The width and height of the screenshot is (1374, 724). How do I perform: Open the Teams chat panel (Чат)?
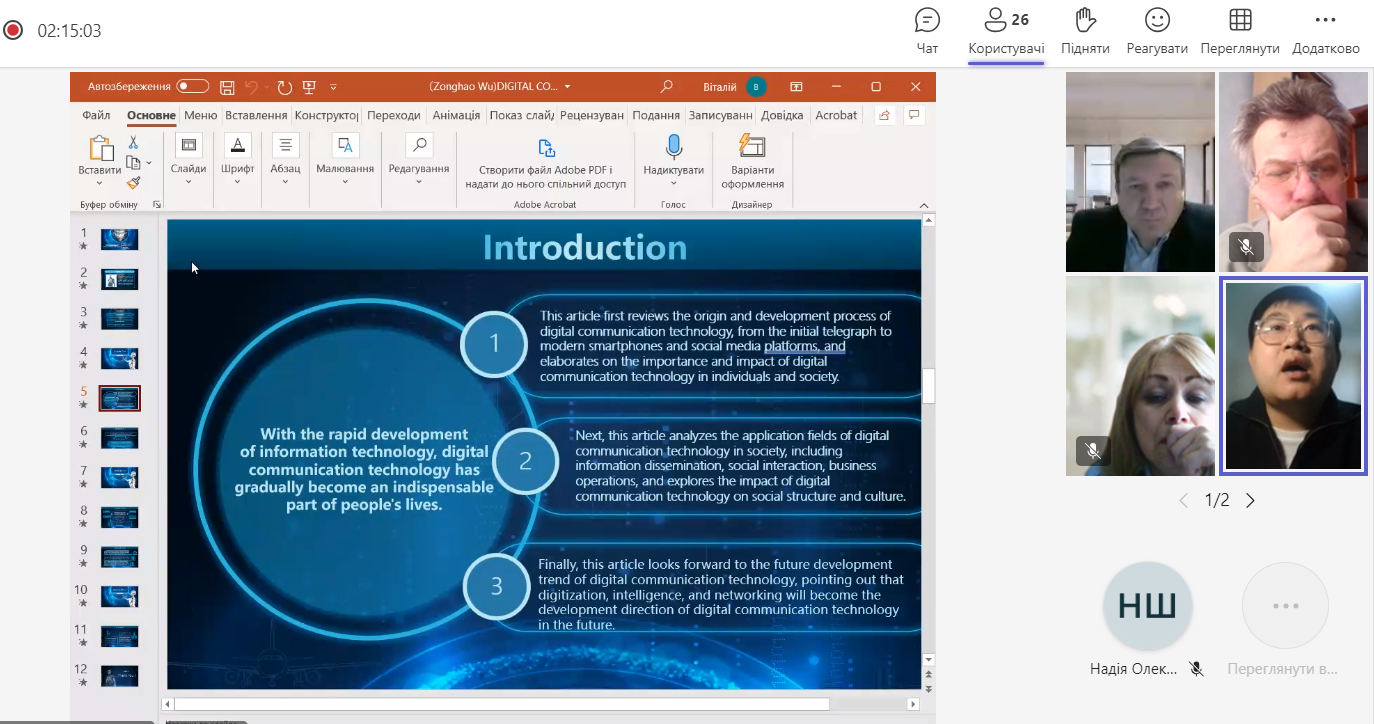927,30
